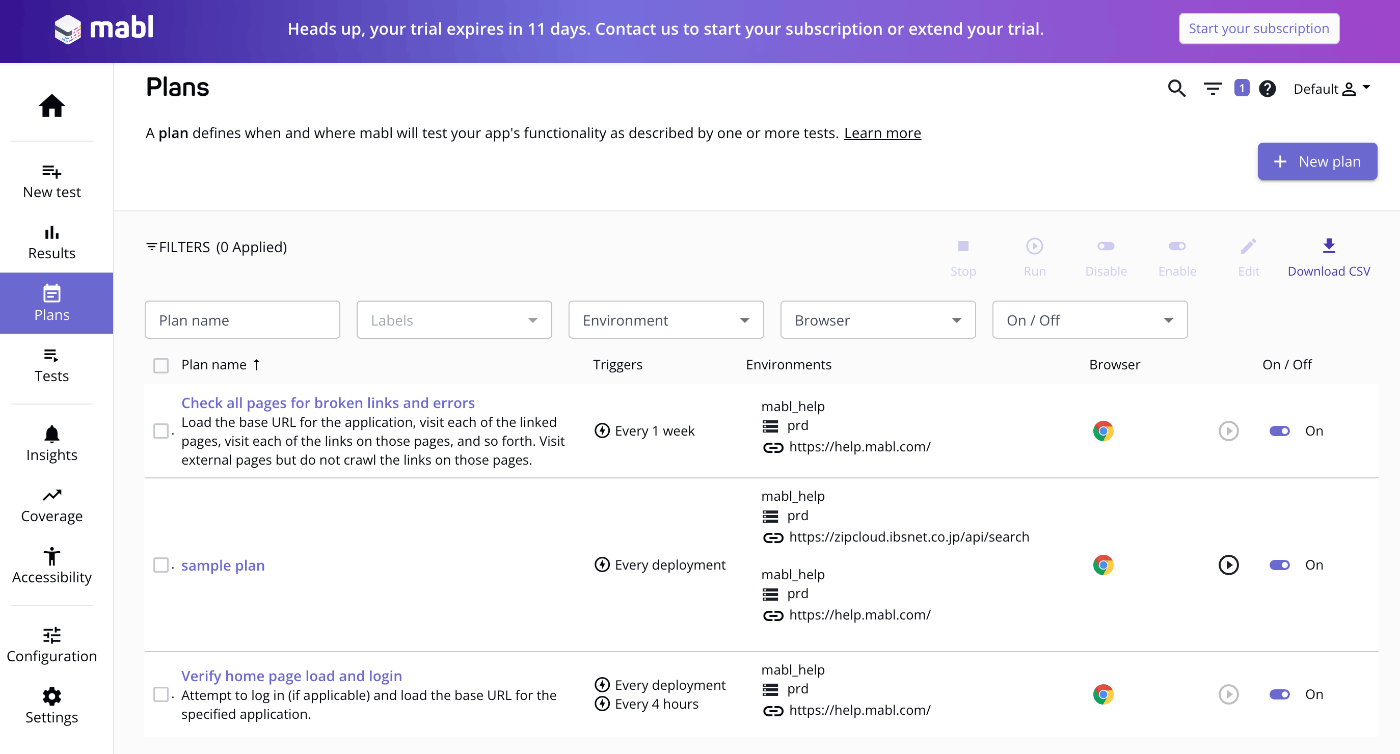Run the Check all pages plan
The height and width of the screenshot is (754, 1400).
click(x=1229, y=431)
